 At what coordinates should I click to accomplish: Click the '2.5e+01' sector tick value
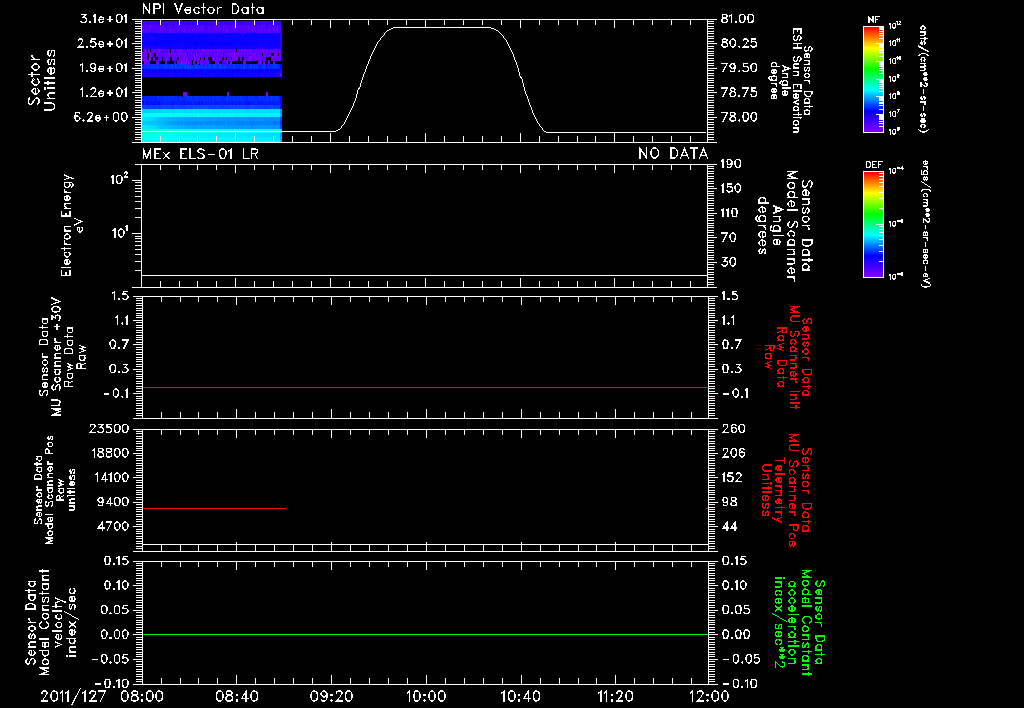pos(103,43)
